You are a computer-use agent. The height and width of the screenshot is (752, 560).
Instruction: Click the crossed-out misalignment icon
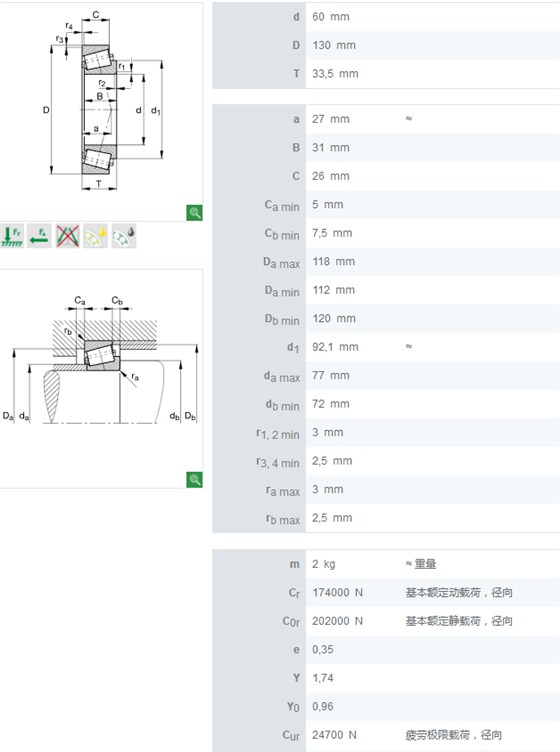click(x=68, y=236)
